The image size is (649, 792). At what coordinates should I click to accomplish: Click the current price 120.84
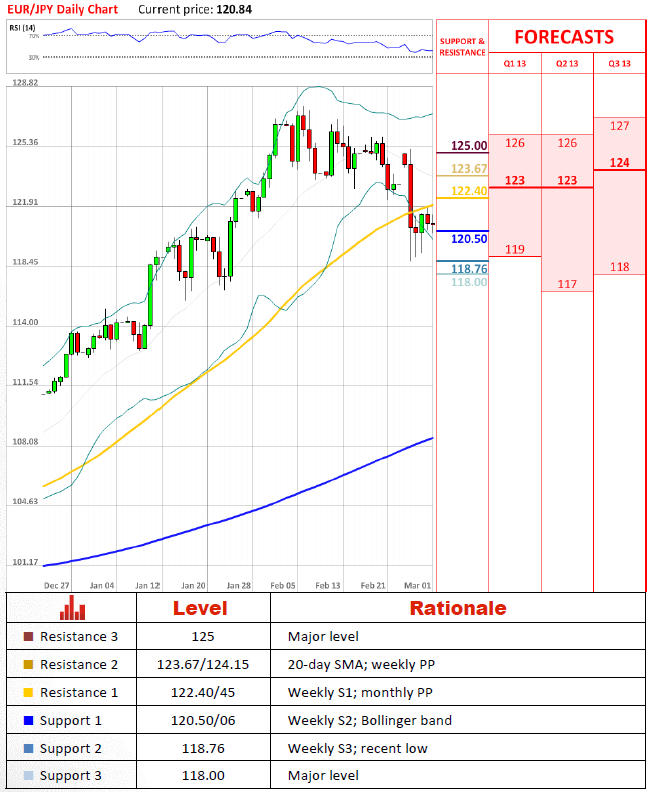point(234,9)
